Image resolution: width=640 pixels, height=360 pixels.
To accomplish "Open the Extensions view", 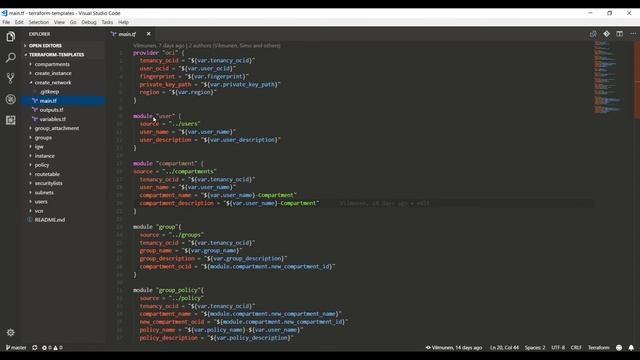I will (11, 120).
